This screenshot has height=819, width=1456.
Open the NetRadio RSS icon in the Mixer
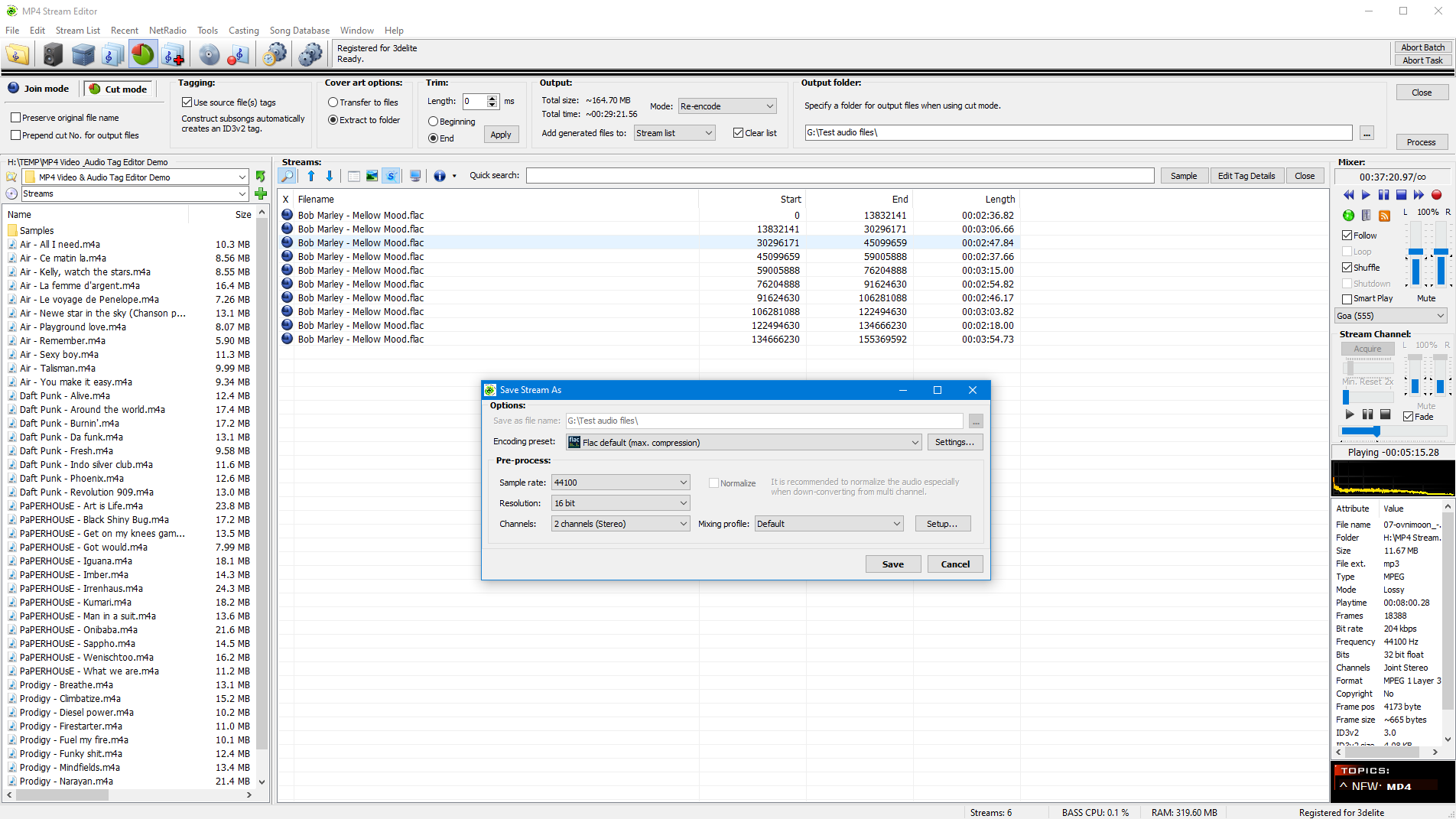pyautogui.click(x=1384, y=216)
